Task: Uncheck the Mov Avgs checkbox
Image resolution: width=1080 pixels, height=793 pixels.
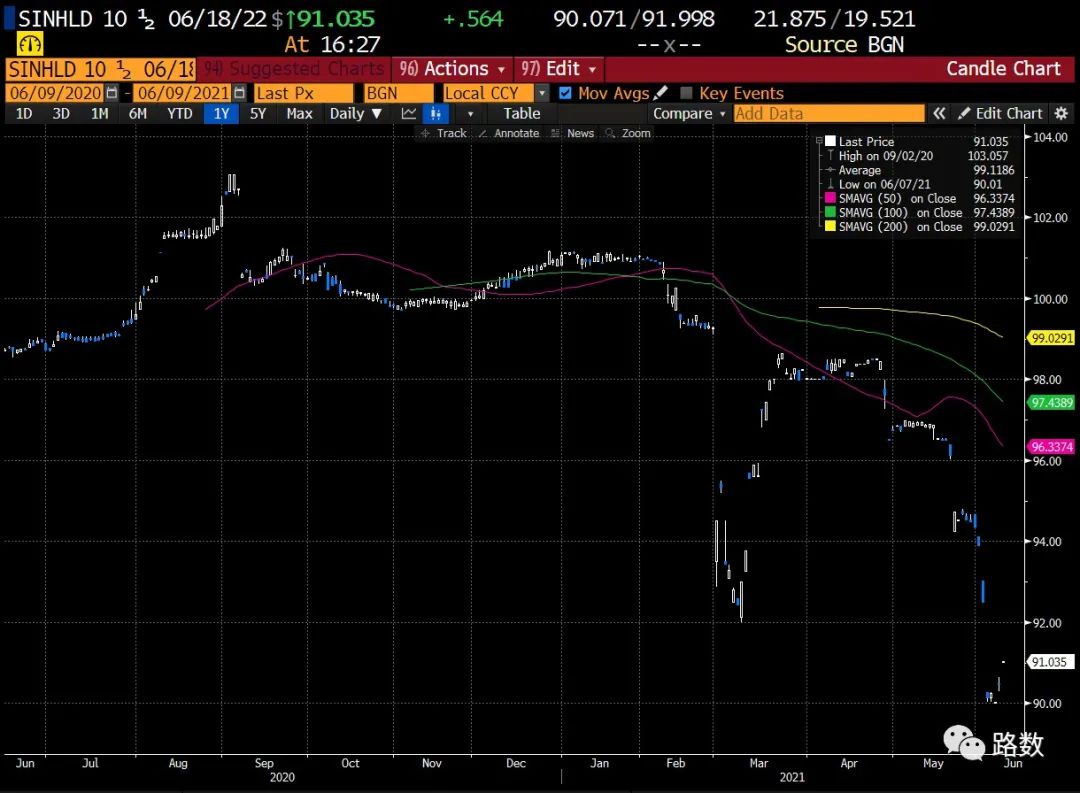Action: (x=565, y=93)
